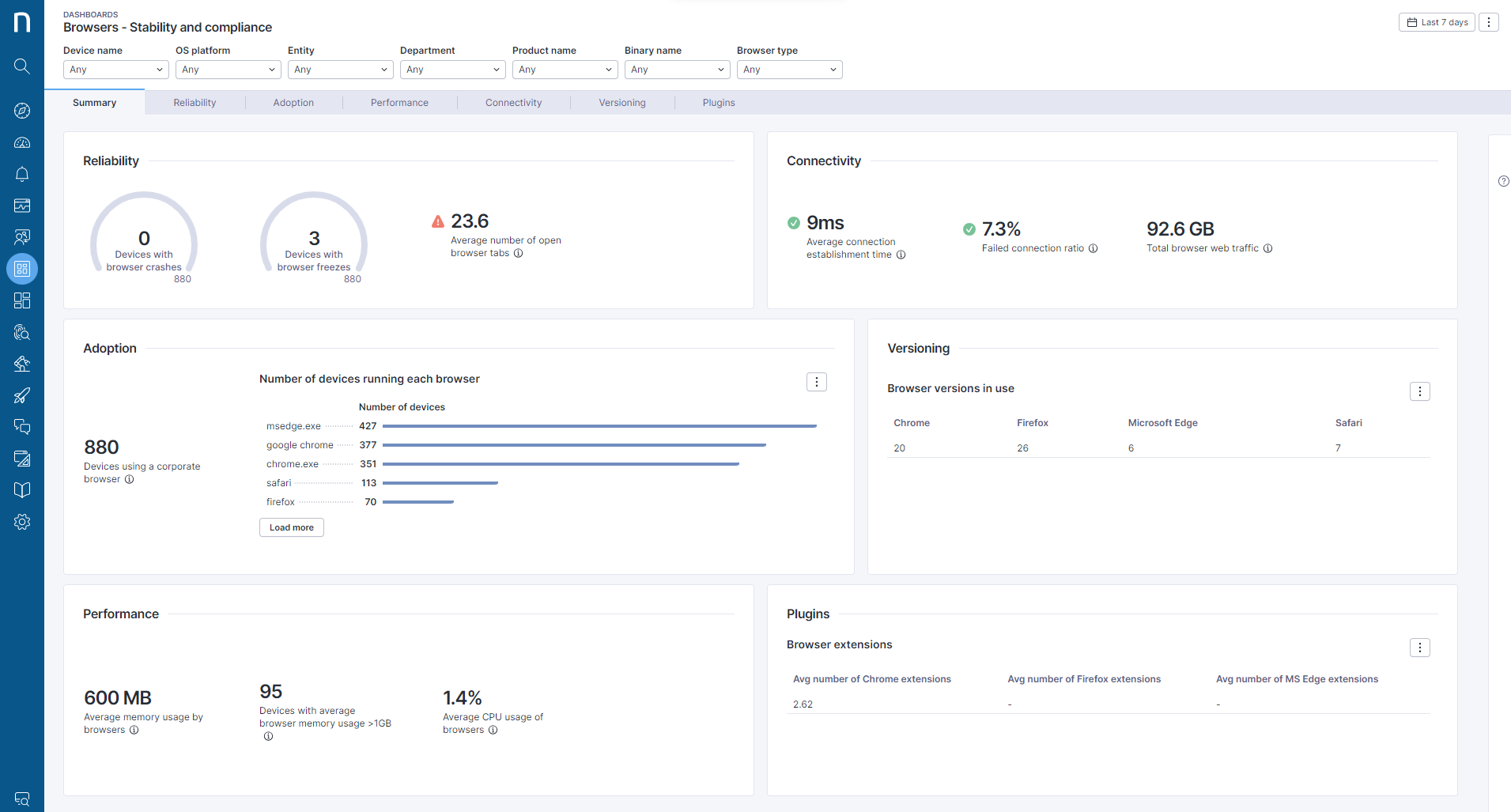The height and width of the screenshot is (812, 1511).
Task: Open the book icon in the sidebar
Action: coord(22,490)
